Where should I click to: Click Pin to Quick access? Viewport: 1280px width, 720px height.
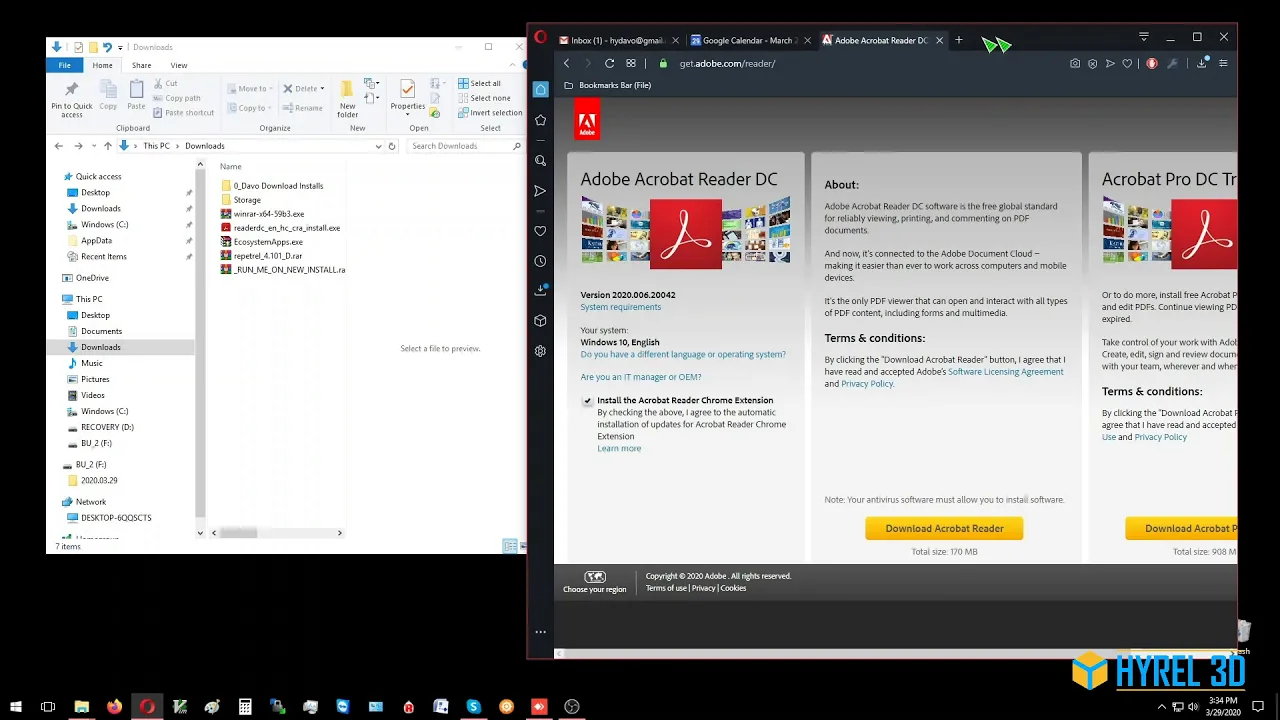(x=72, y=100)
